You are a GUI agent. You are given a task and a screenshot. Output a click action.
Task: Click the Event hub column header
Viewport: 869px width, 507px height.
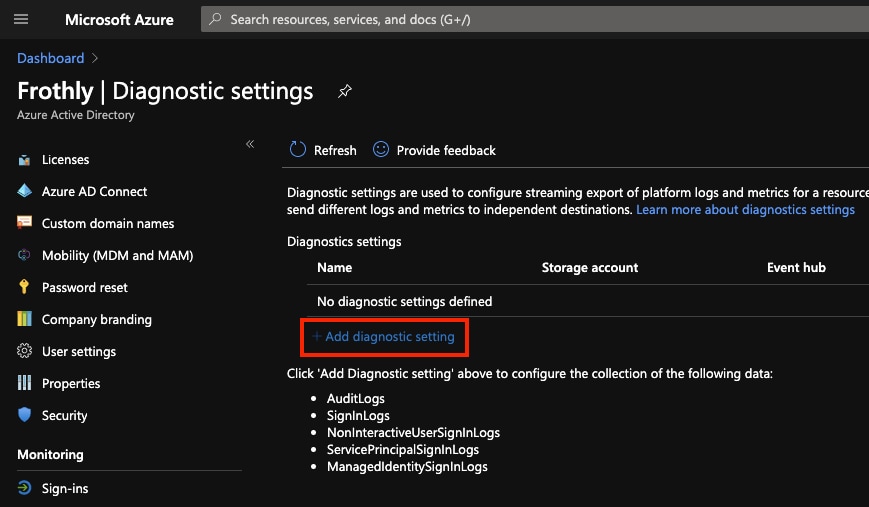(x=796, y=268)
